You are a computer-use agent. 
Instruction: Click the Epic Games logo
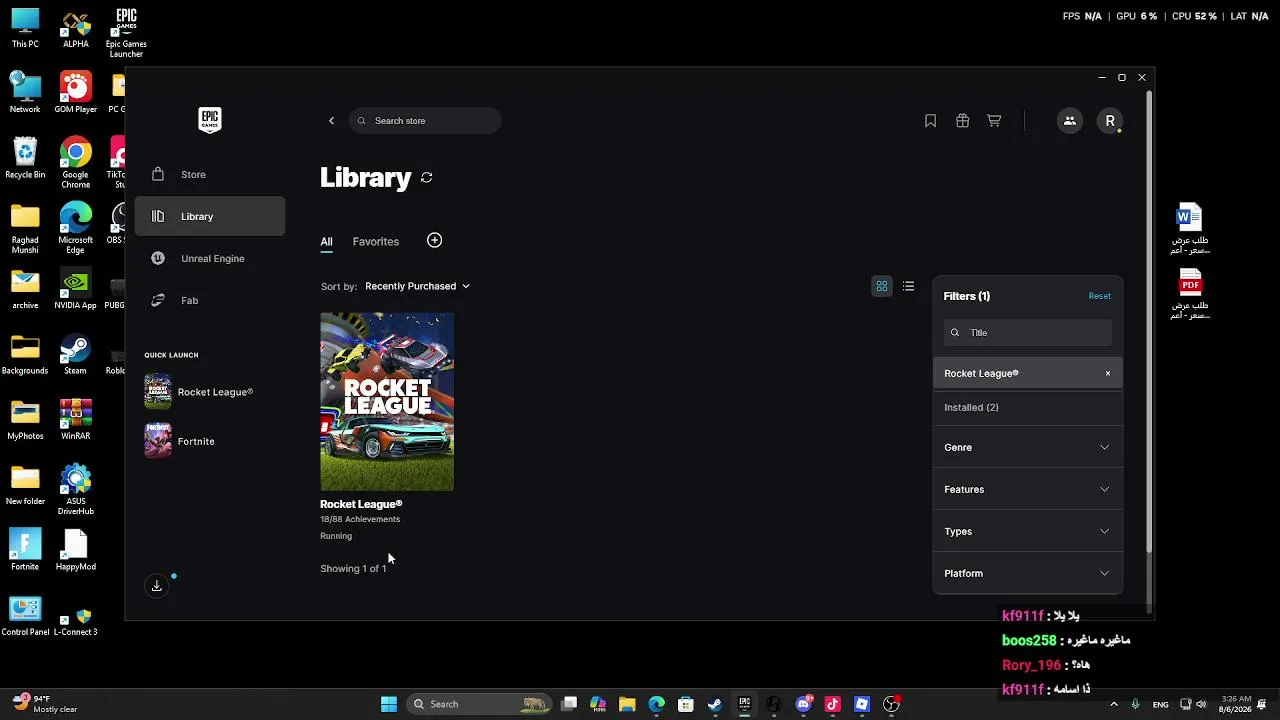(210, 120)
